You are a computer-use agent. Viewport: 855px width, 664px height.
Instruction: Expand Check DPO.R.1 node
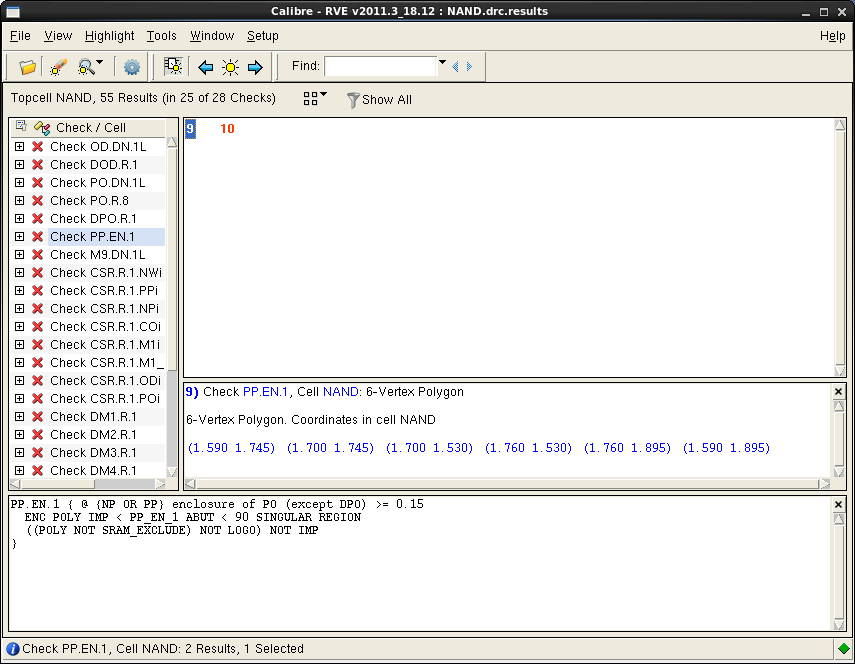[x=20, y=219]
